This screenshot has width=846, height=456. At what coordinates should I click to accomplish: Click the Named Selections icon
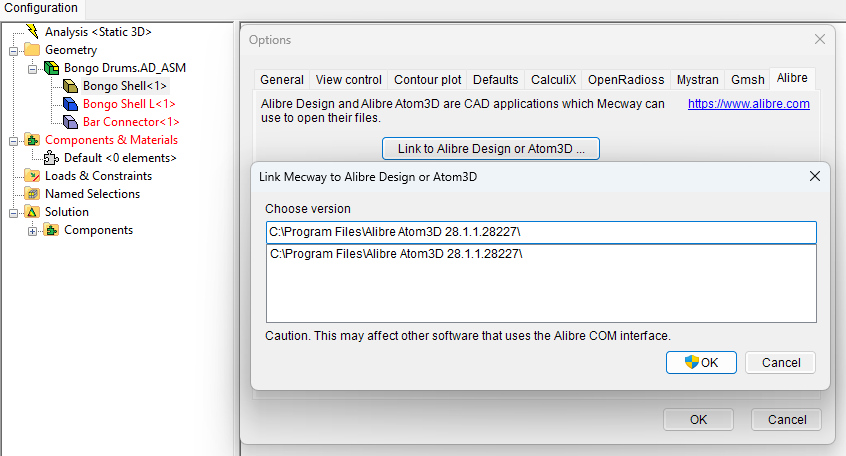(x=32, y=194)
